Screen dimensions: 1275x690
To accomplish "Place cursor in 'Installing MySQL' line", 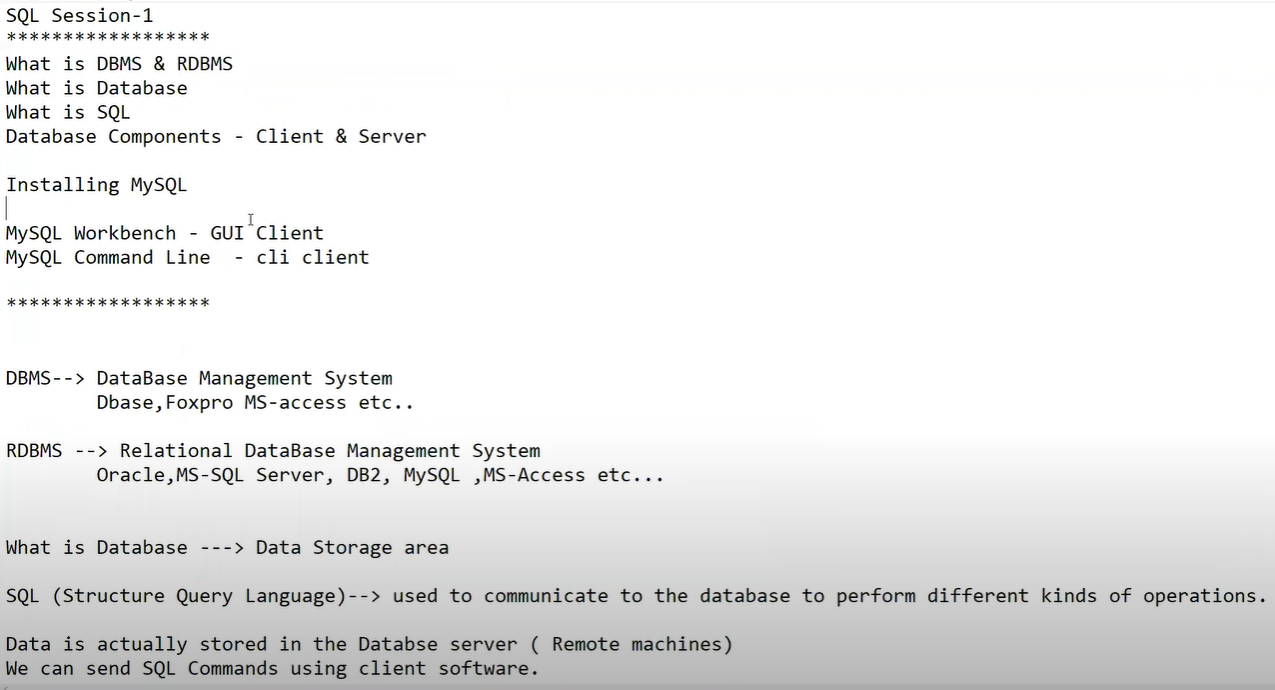I will tap(96, 185).
